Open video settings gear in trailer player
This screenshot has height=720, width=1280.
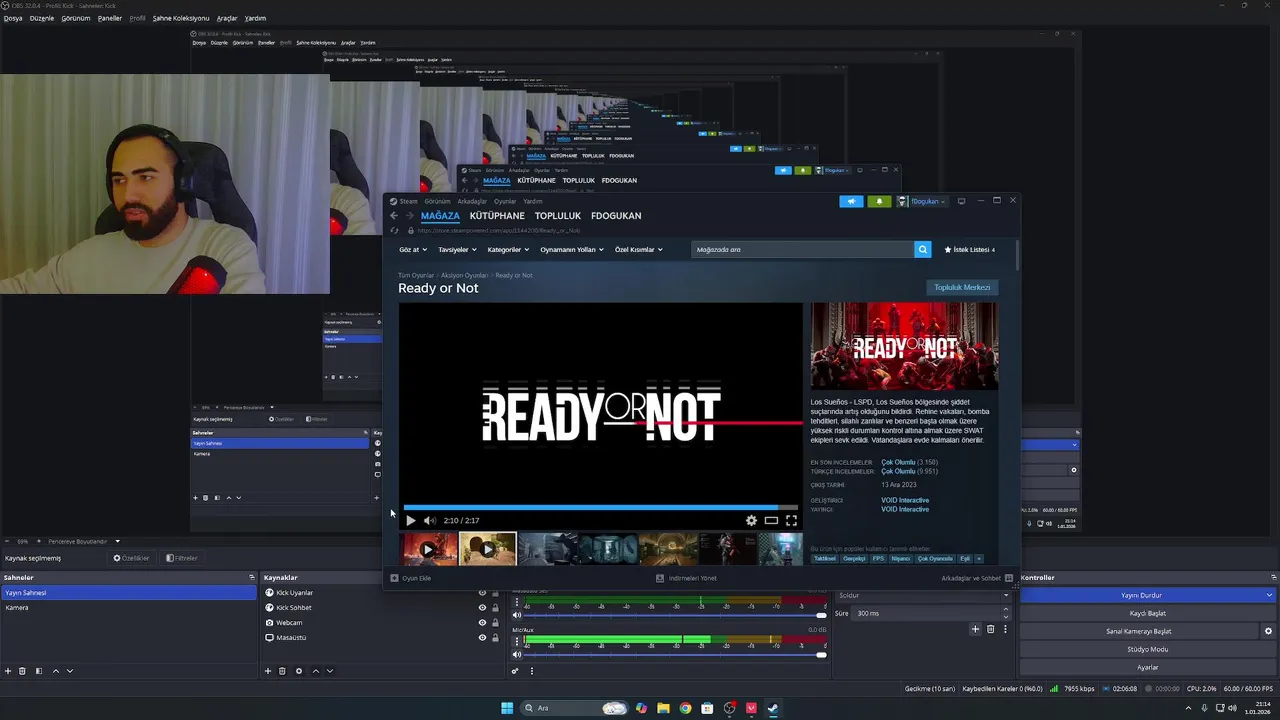click(752, 520)
